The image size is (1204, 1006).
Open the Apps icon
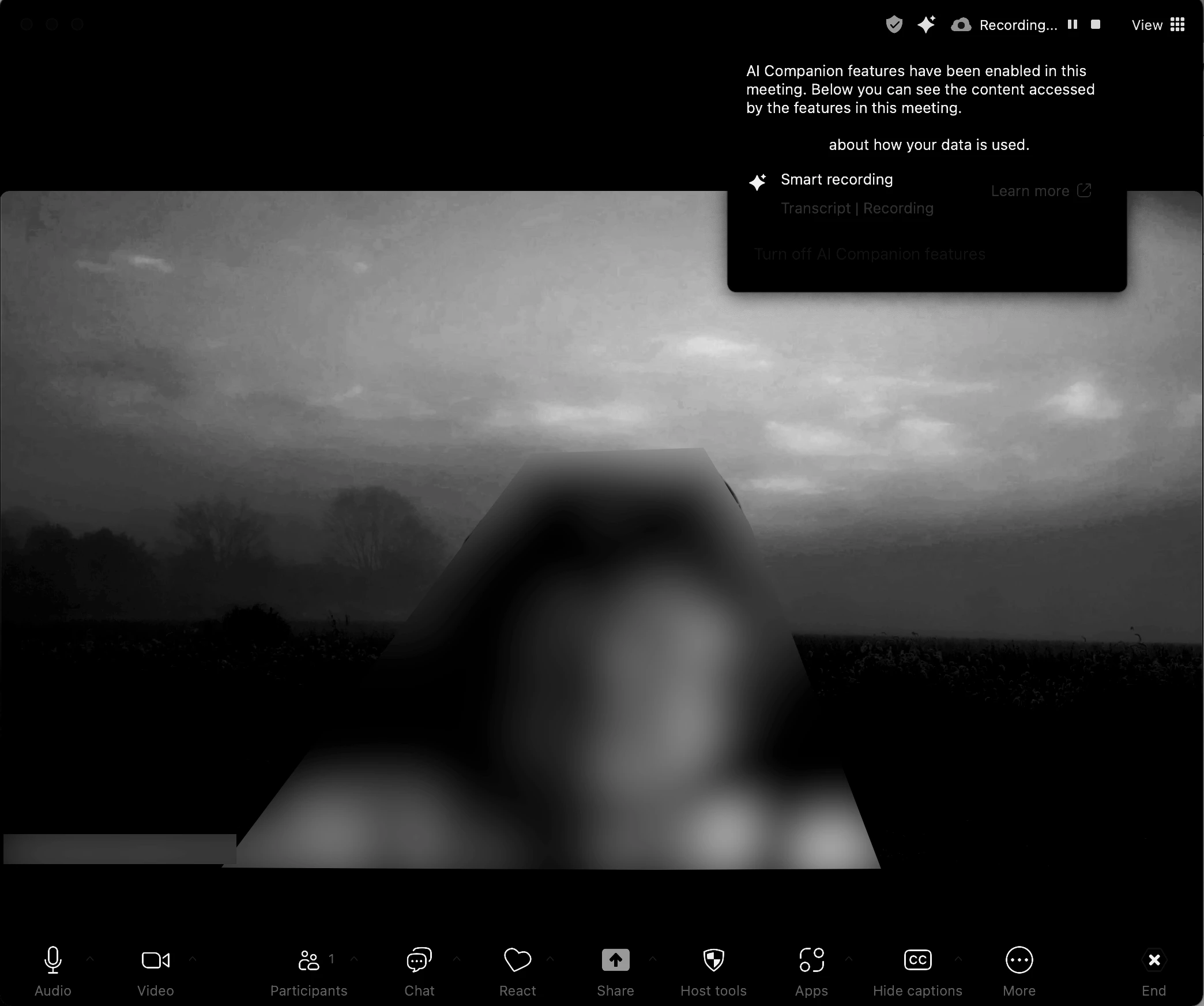[811, 961]
